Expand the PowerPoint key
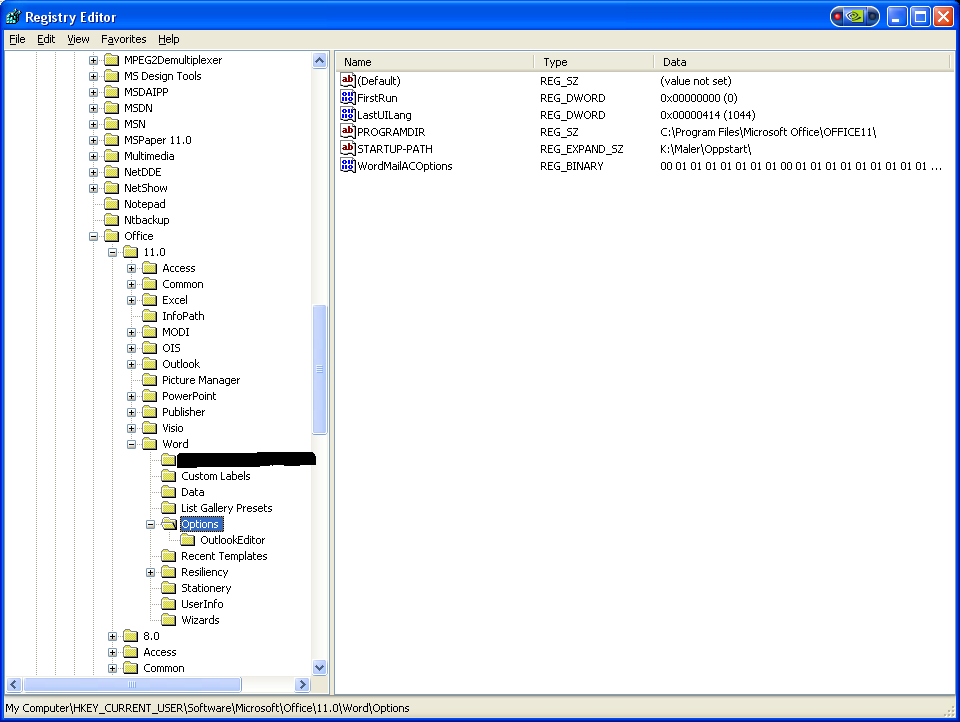 (131, 396)
